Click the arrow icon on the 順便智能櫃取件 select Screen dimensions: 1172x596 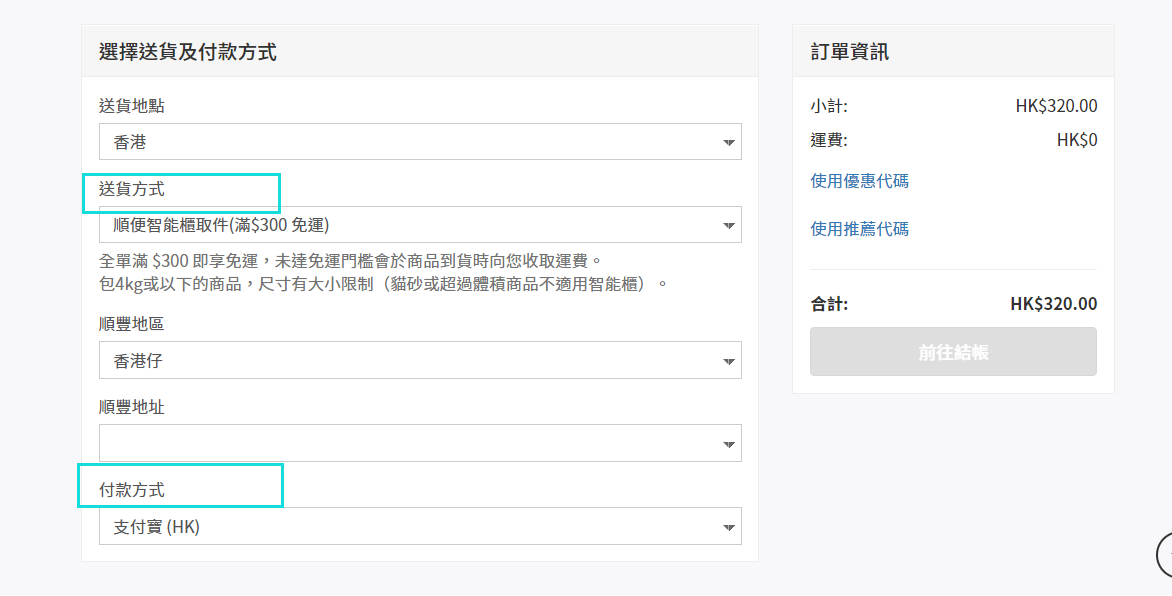coord(729,227)
